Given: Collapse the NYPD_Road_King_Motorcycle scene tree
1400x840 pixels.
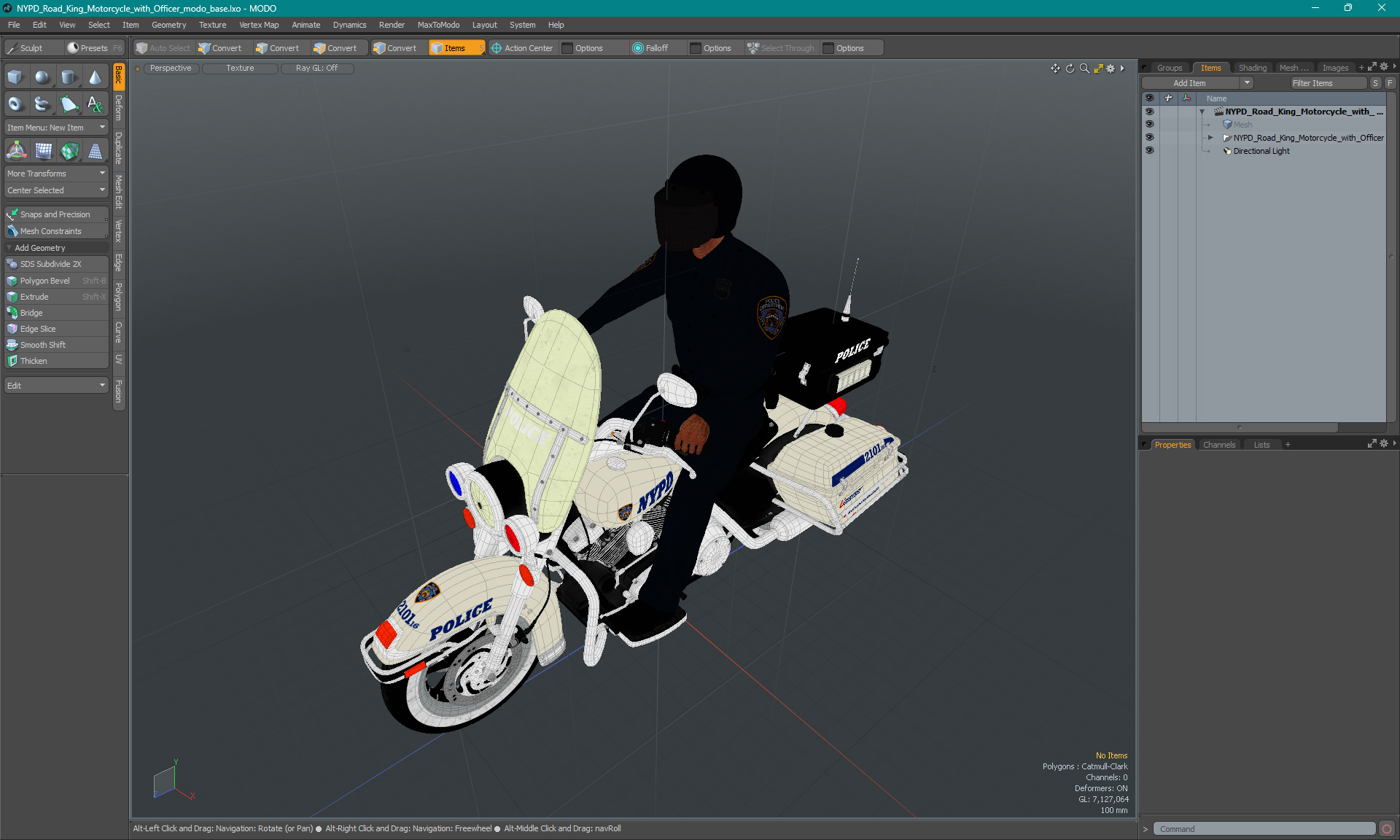Looking at the screenshot, I should [1202, 112].
